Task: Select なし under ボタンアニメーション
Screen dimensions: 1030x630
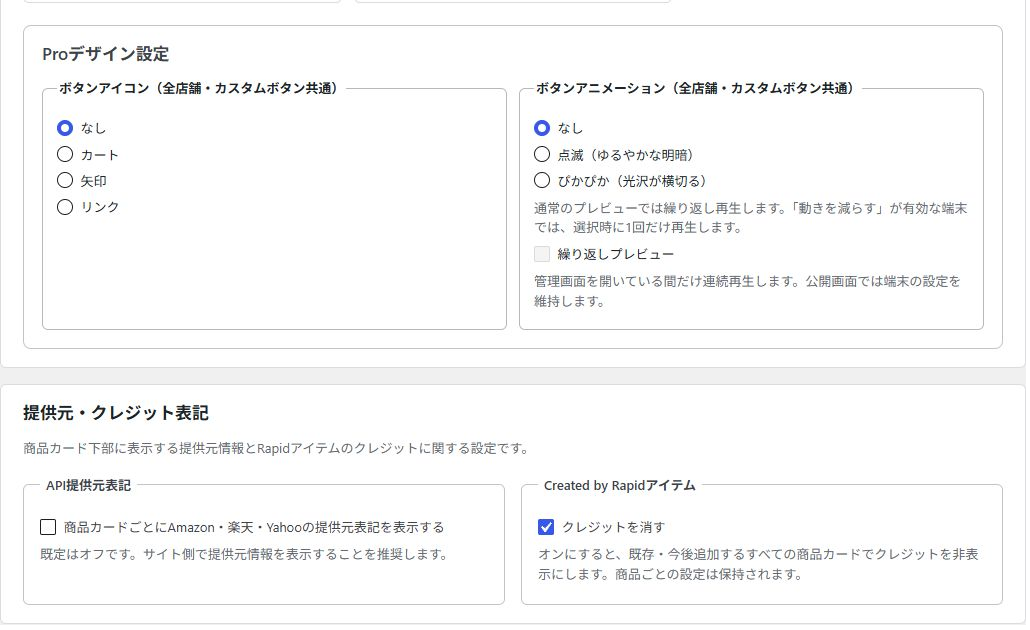Action: tap(541, 128)
